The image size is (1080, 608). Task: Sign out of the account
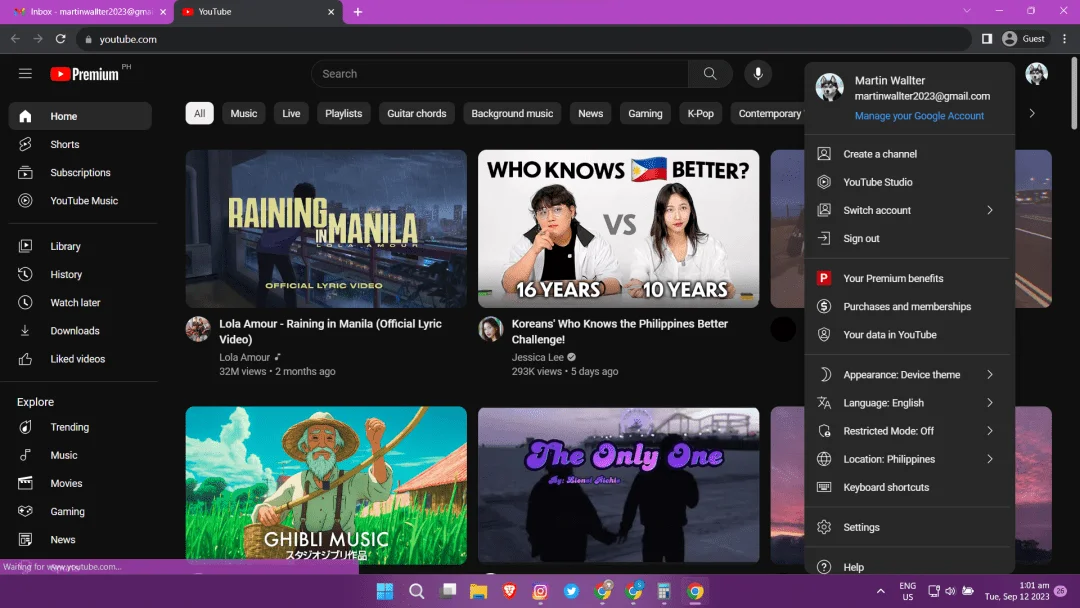point(909,239)
